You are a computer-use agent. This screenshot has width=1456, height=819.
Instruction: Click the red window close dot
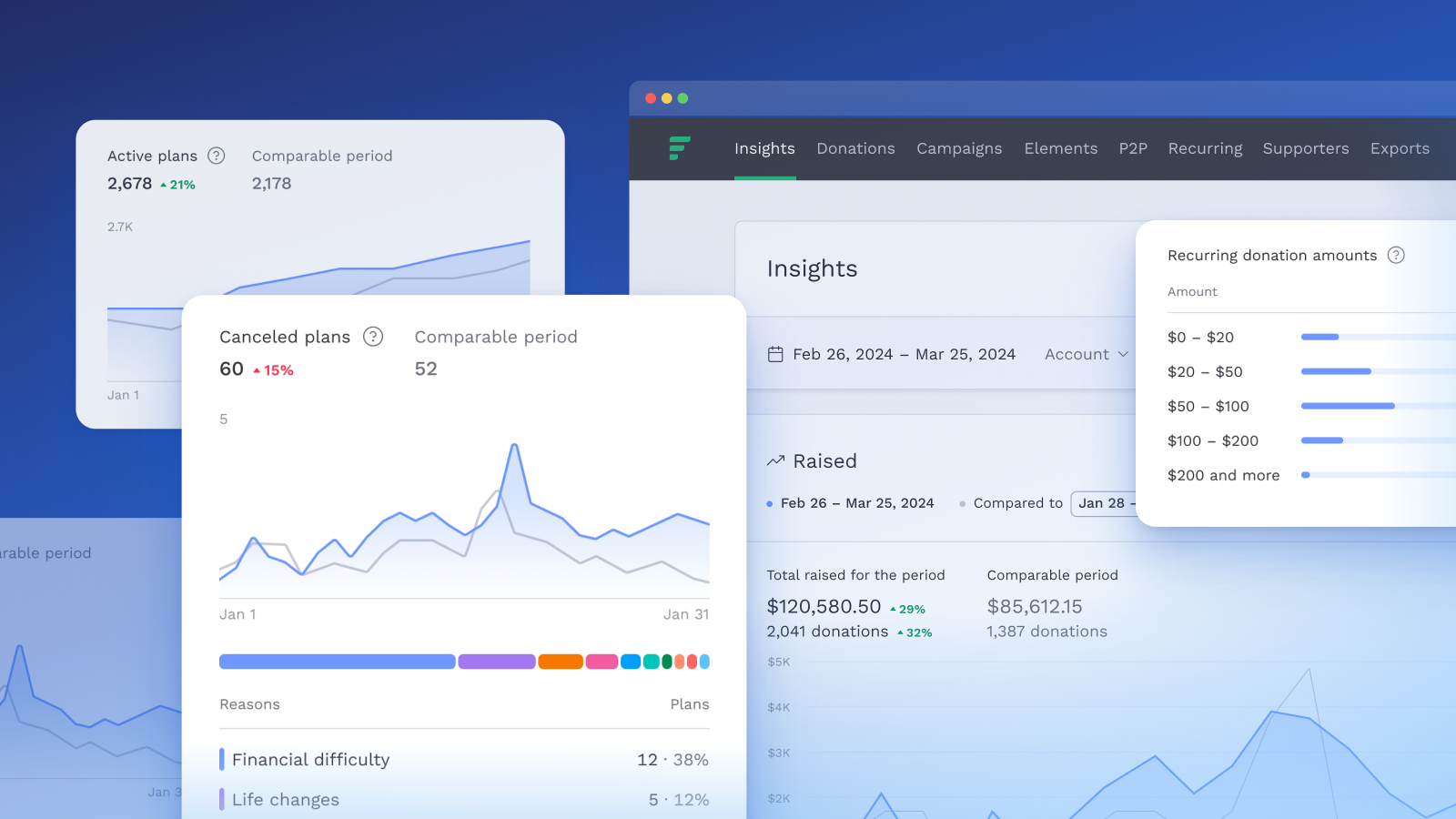click(x=651, y=98)
